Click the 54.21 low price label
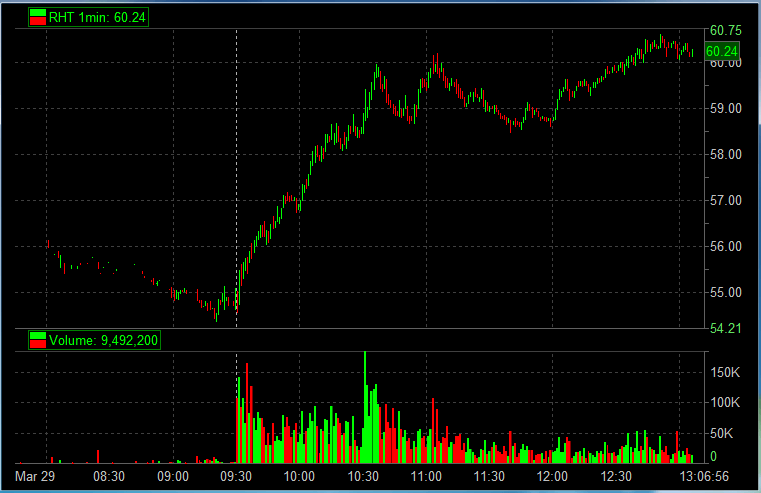Viewport: 761px width, 493px height. pyautogui.click(x=726, y=329)
